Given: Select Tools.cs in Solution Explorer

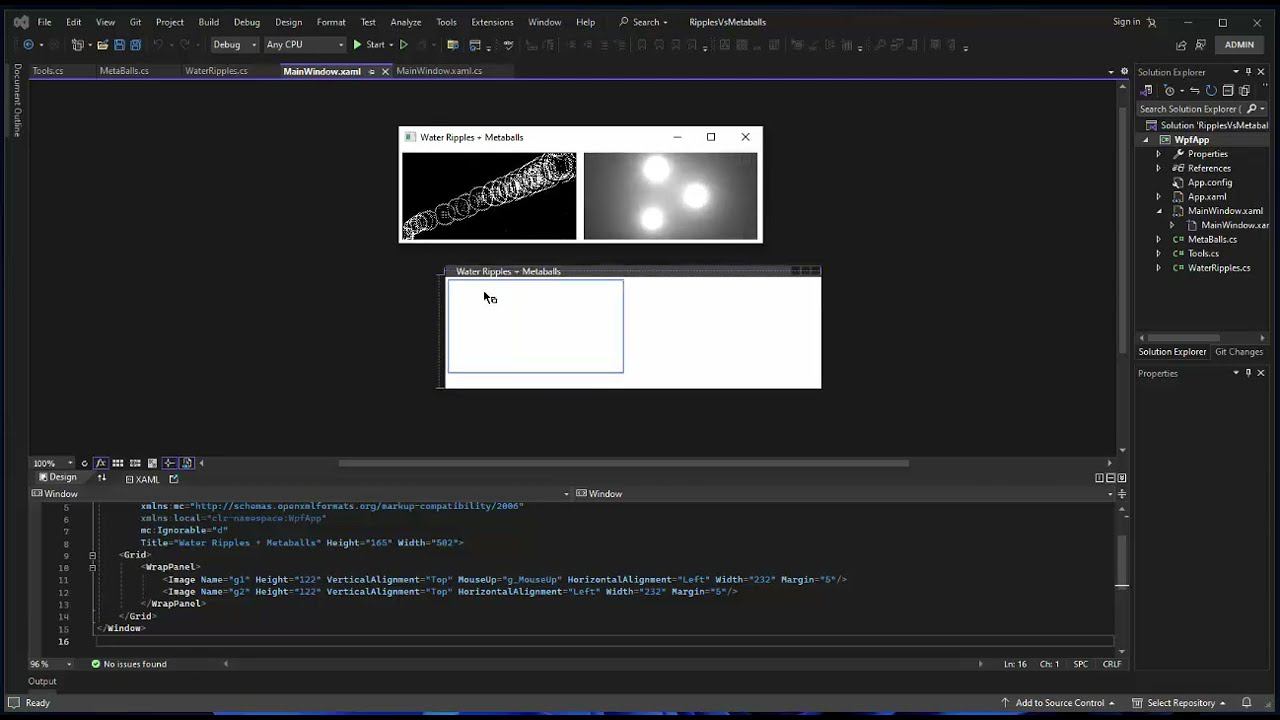Looking at the screenshot, I should (x=1203, y=254).
